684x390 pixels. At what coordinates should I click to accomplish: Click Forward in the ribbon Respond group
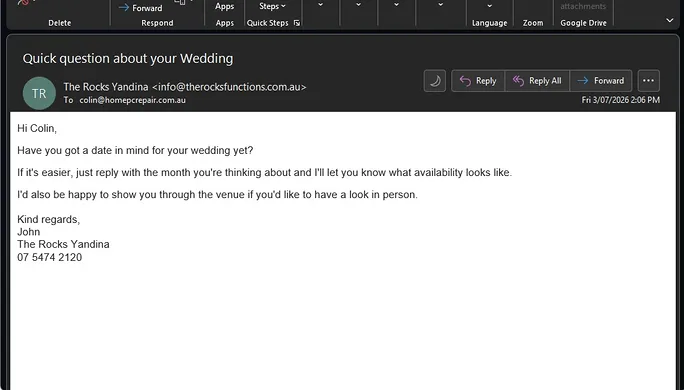[x=140, y=8]
